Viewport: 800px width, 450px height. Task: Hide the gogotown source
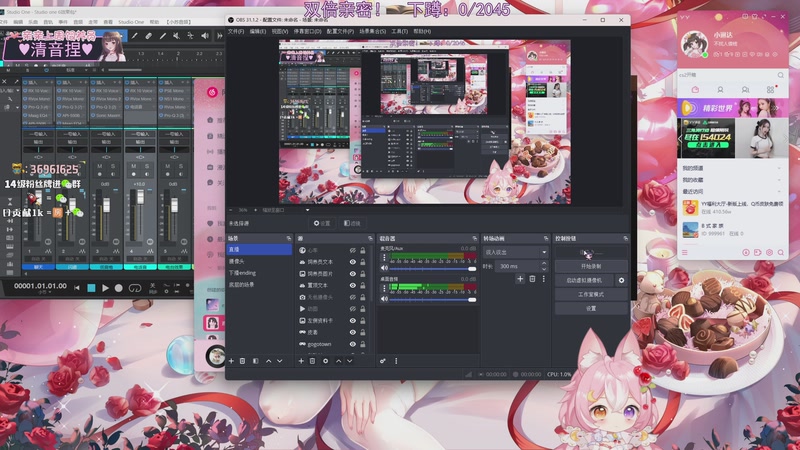(x=353, y=344)
